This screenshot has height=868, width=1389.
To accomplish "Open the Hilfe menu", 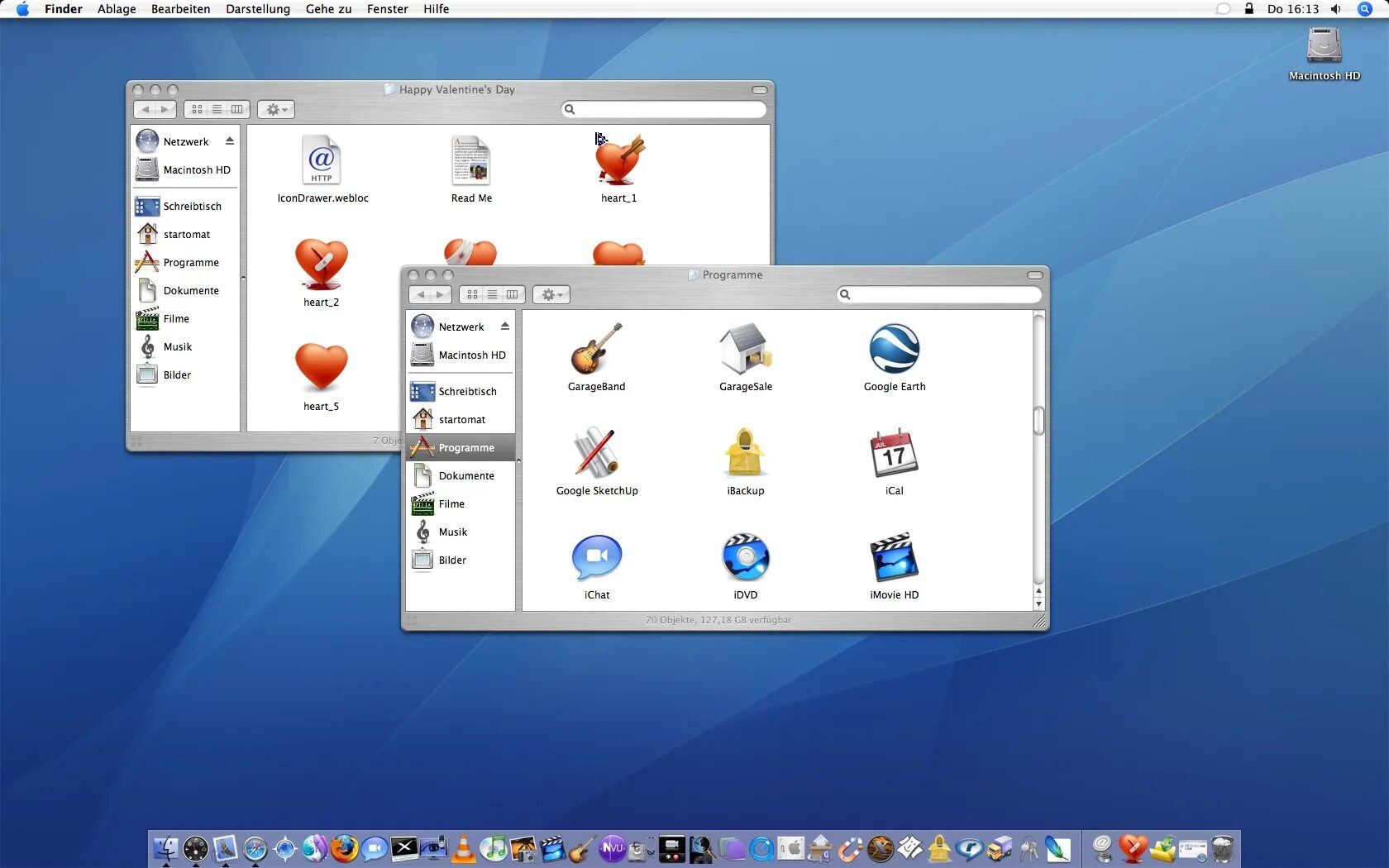I will 436,9.
